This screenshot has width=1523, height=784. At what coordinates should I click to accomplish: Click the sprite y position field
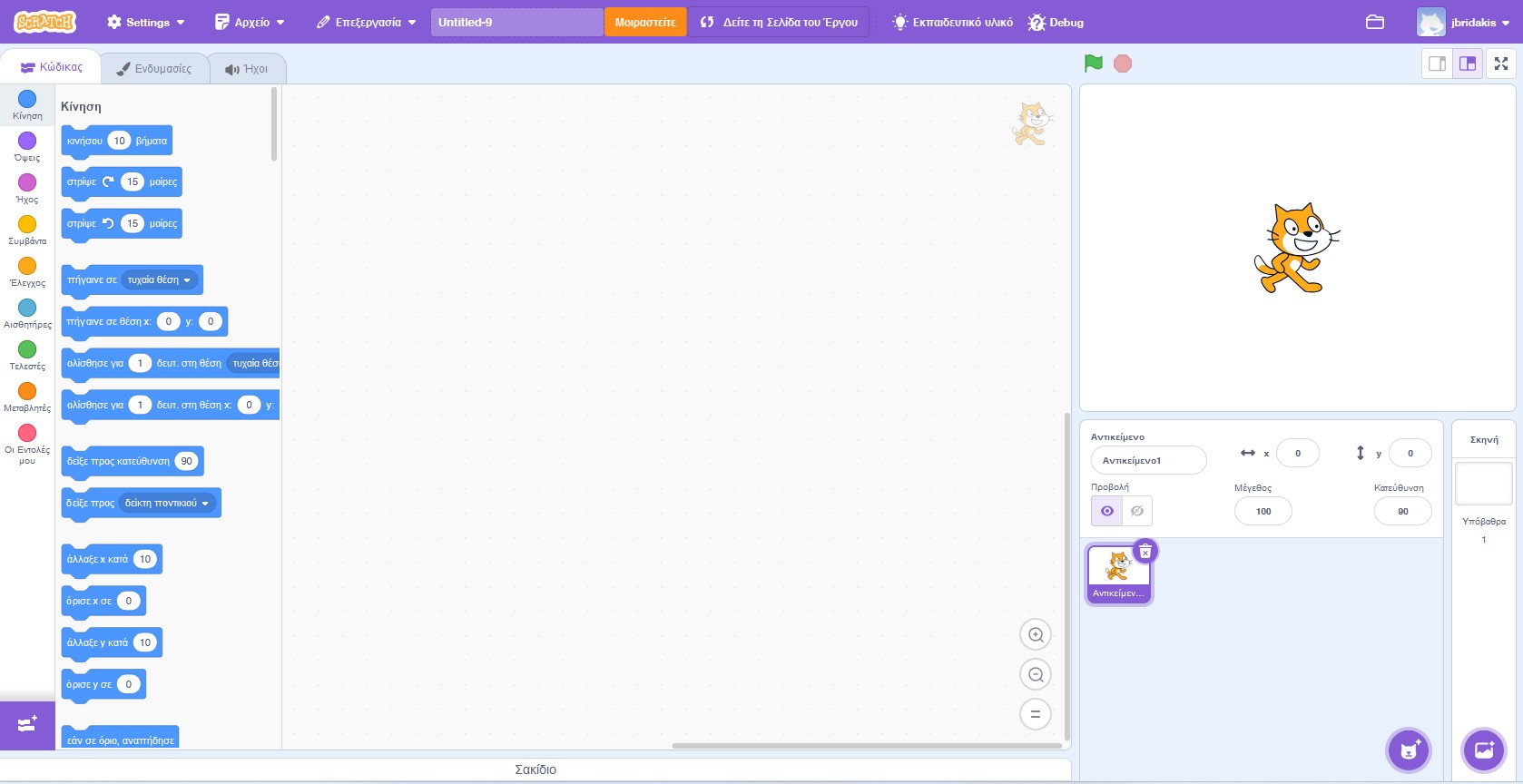(x=1410, y=453)
